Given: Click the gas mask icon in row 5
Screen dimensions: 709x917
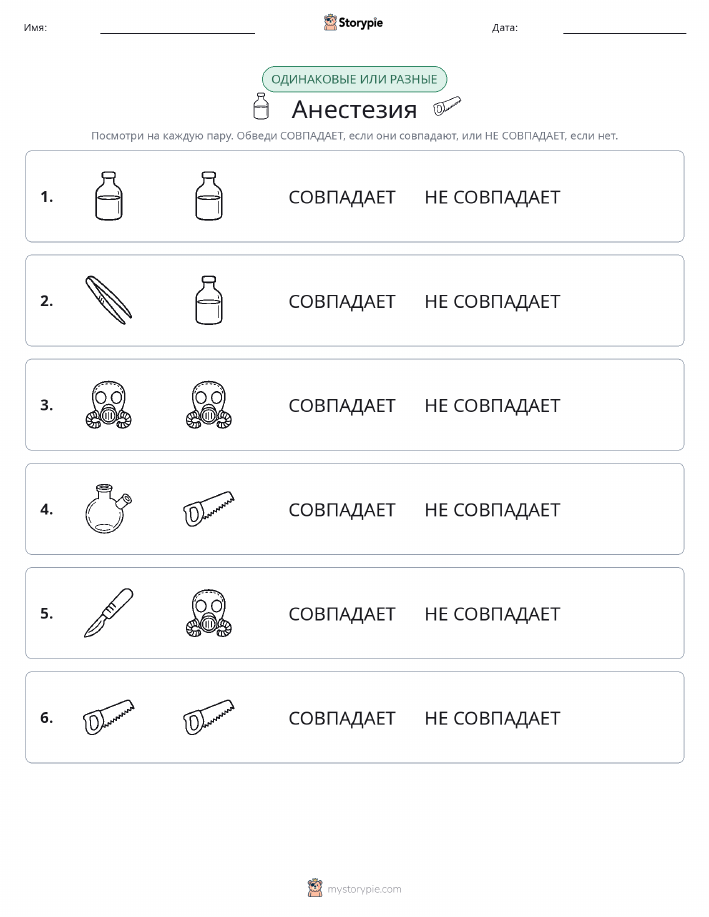Looking at the screenshot, I should (209, 613).
